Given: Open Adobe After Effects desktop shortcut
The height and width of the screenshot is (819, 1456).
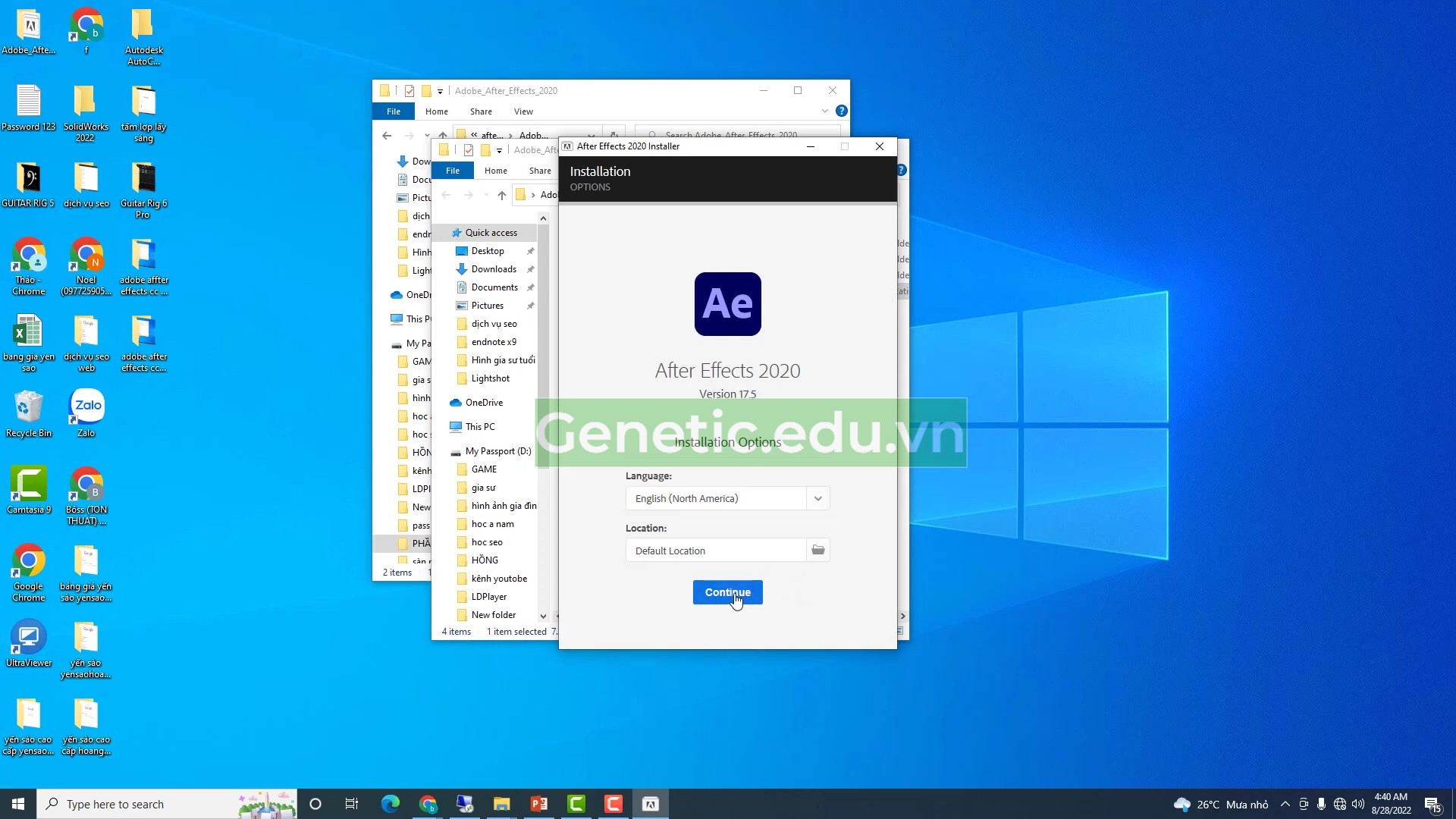Looking at the screenshot, I should (x=28, y=32).
